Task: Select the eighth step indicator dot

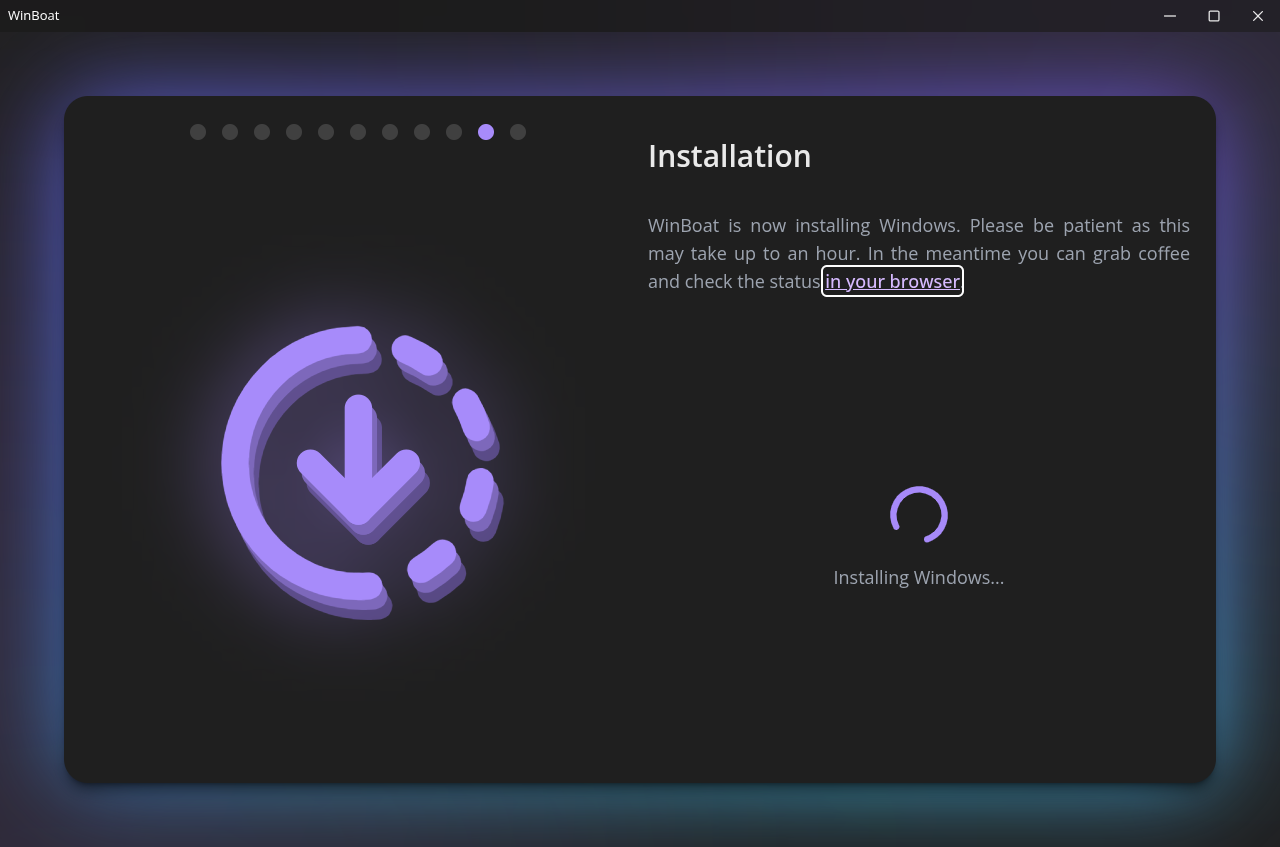Action: tap(422, 132)
